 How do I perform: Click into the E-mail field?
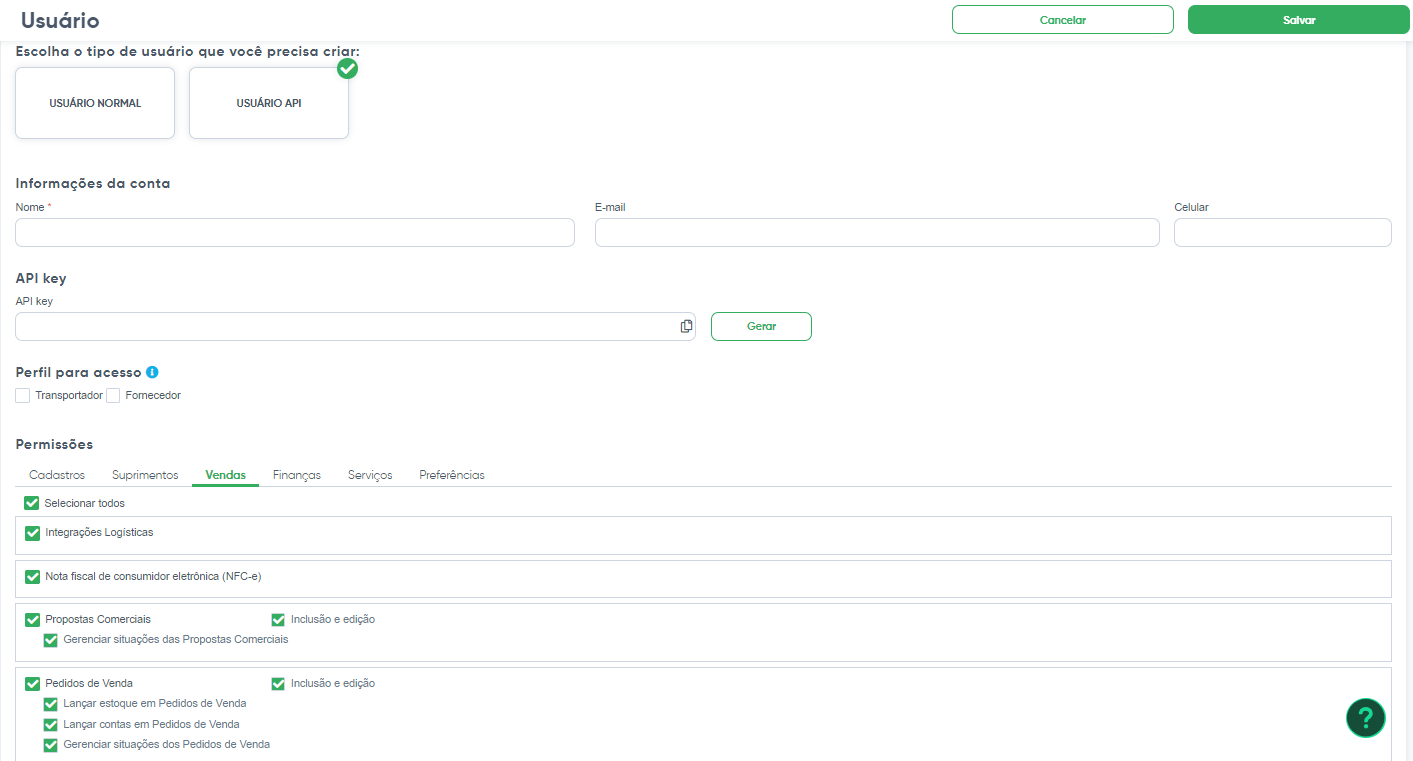(877, 233)
